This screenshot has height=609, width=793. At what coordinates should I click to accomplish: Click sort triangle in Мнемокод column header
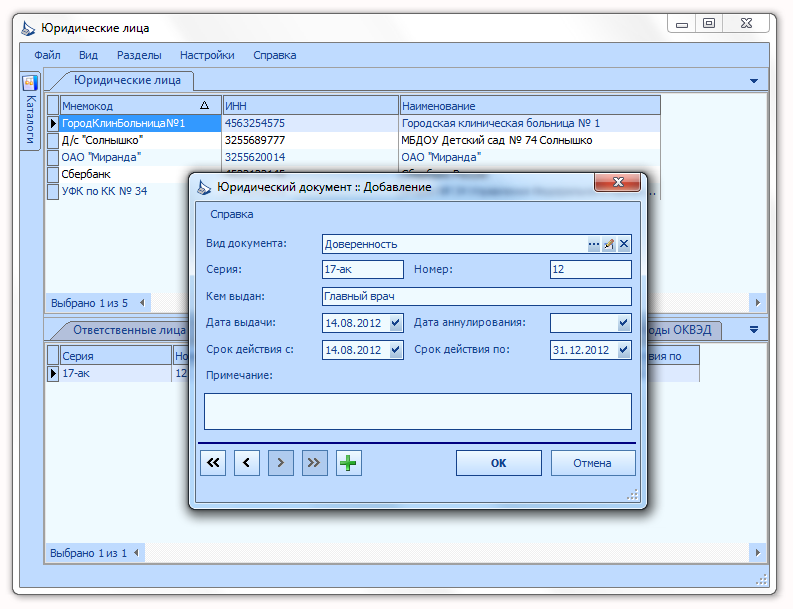pos(204,105)
